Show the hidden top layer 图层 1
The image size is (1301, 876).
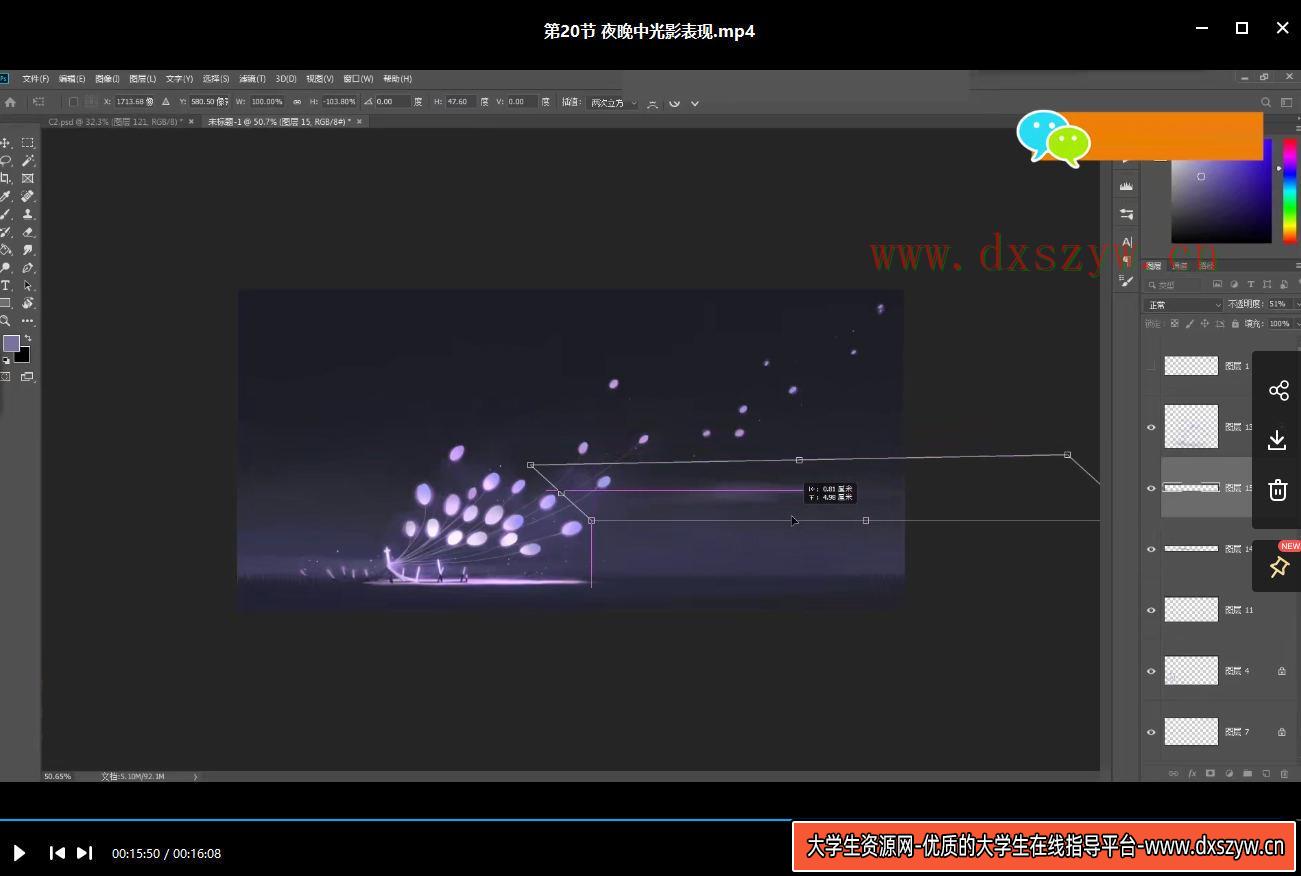(x=1151, y=366)
